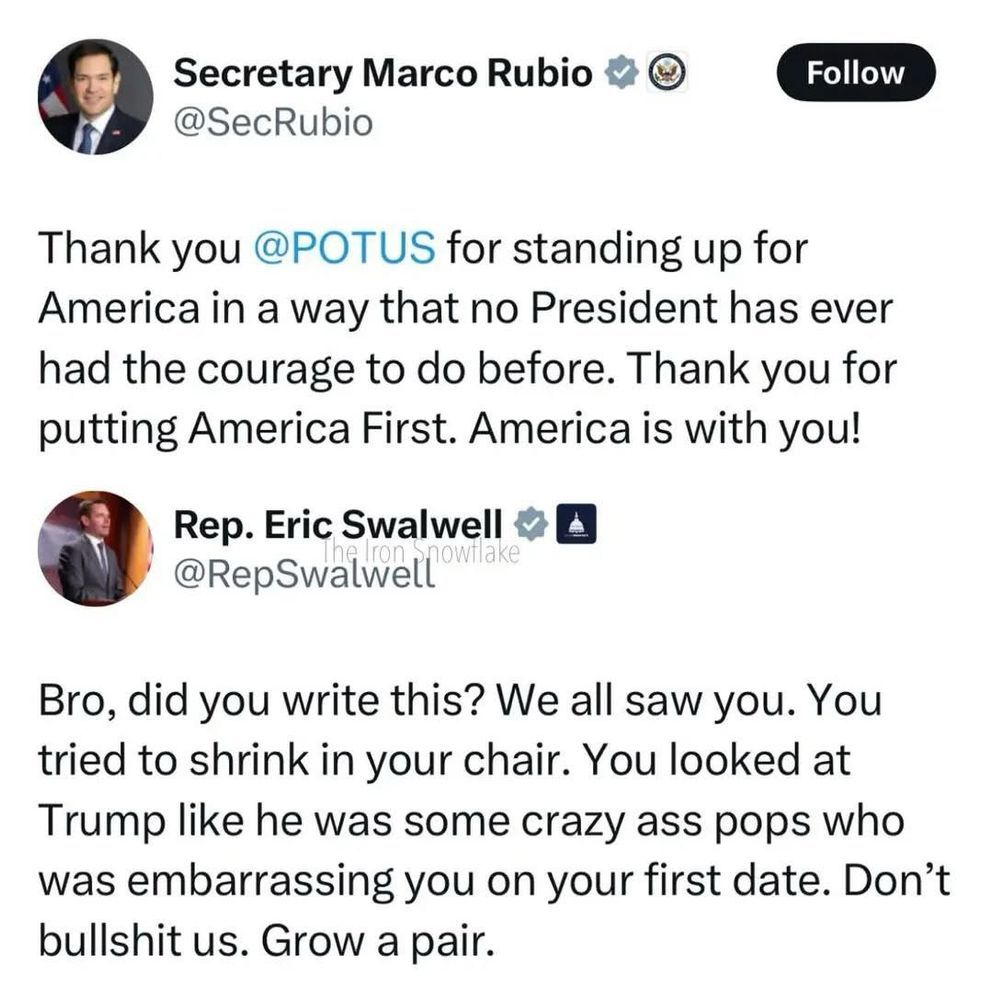Click the State Department seal badge
993x1000 pixels.
pyautogui.click(x=665, y=73)
